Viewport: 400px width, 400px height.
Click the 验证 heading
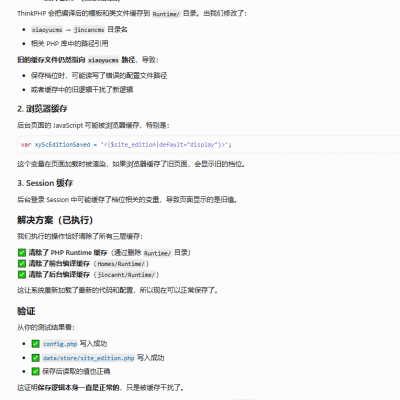coord(26,311)
